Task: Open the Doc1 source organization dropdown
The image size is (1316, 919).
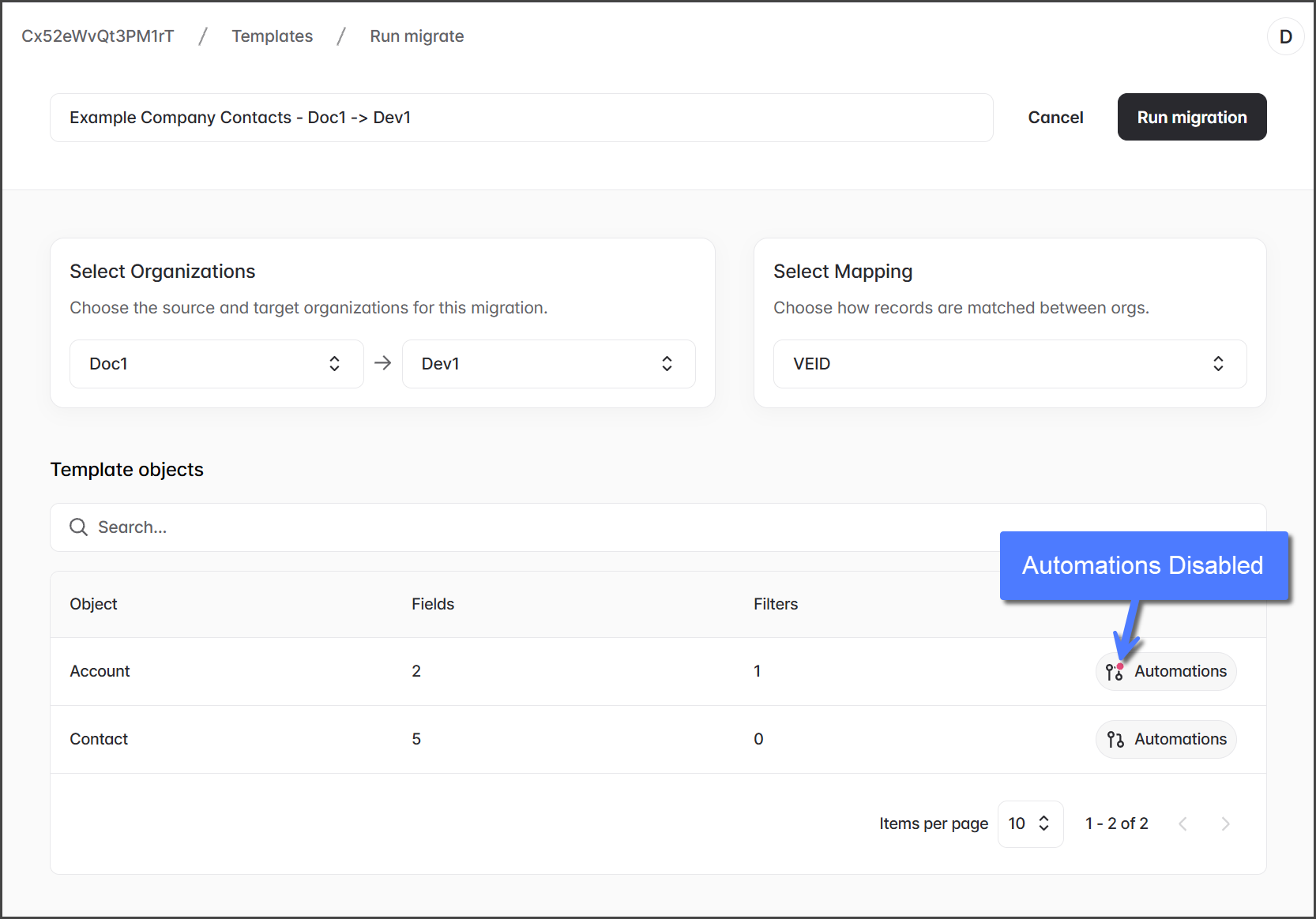Action: click(x=216, y=364)
